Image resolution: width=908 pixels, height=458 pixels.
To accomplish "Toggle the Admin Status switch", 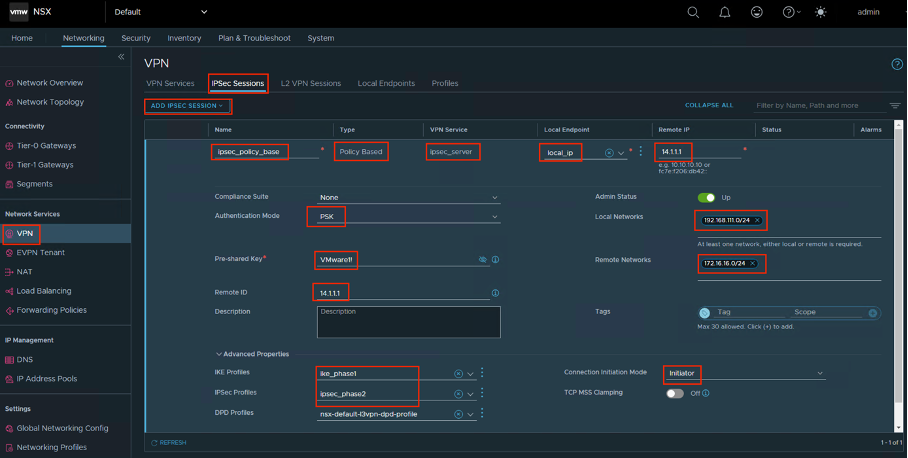I will tap(707, 197).
